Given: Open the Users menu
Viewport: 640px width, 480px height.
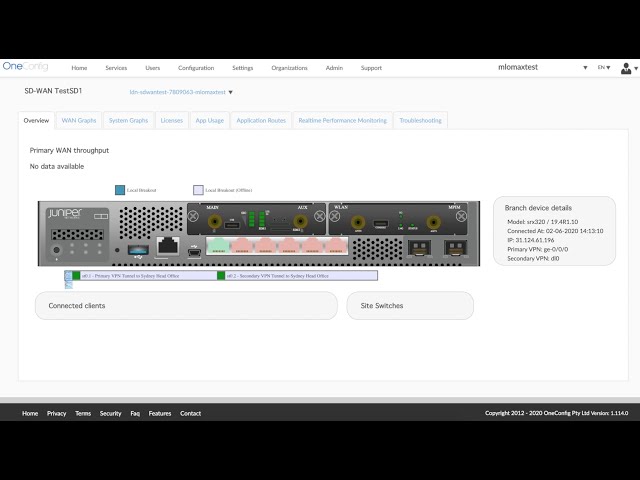Looking at the screenshot, I should point(153,68).
